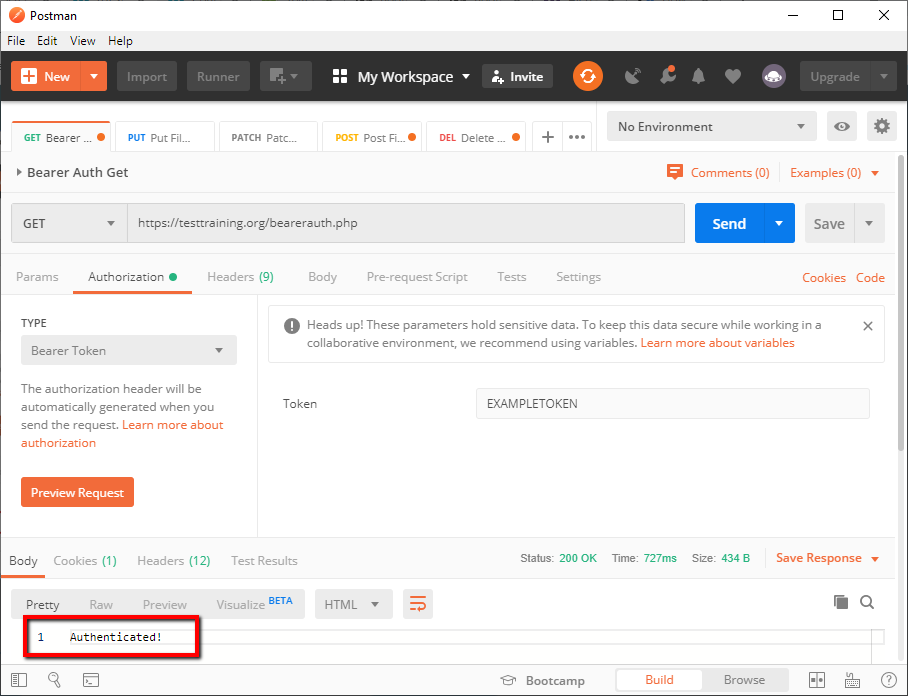
Task: Open the Postman console icon
Action: point(91,680)
